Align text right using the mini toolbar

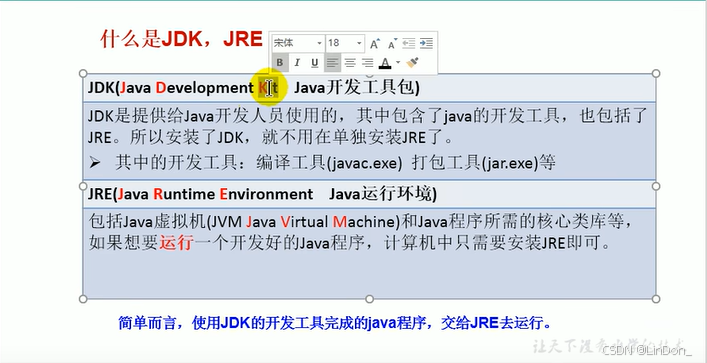click(x=367, y=62)
